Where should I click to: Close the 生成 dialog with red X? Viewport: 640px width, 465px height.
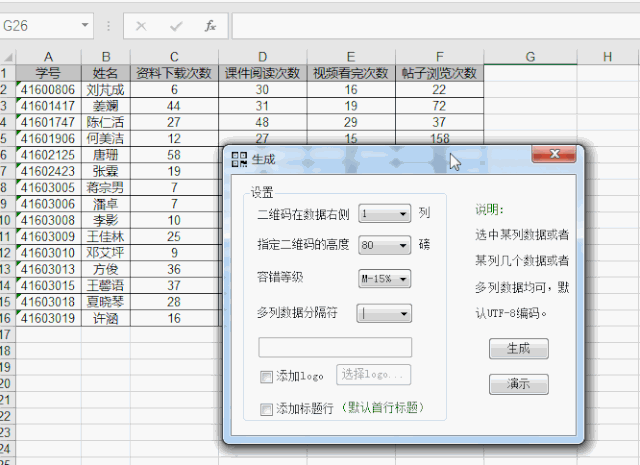(x=554, y=154)
